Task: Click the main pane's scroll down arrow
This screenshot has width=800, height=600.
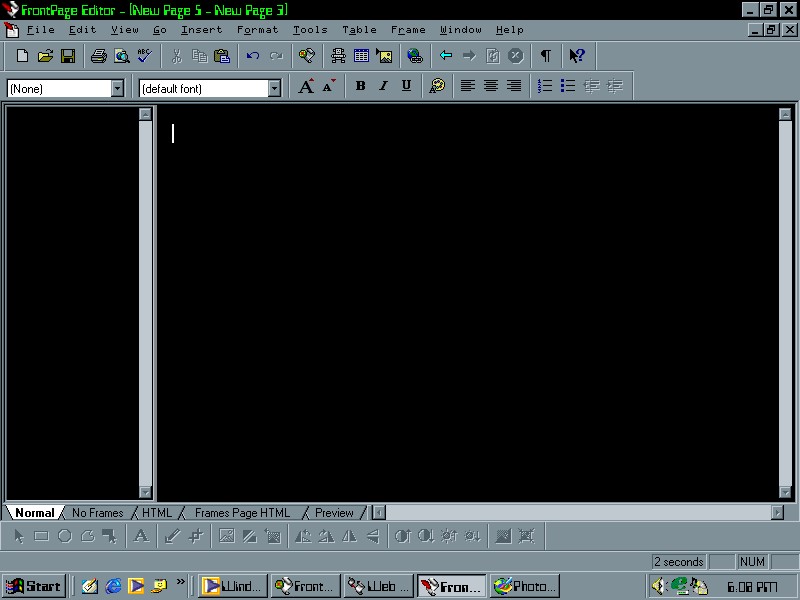Action: 785,492
